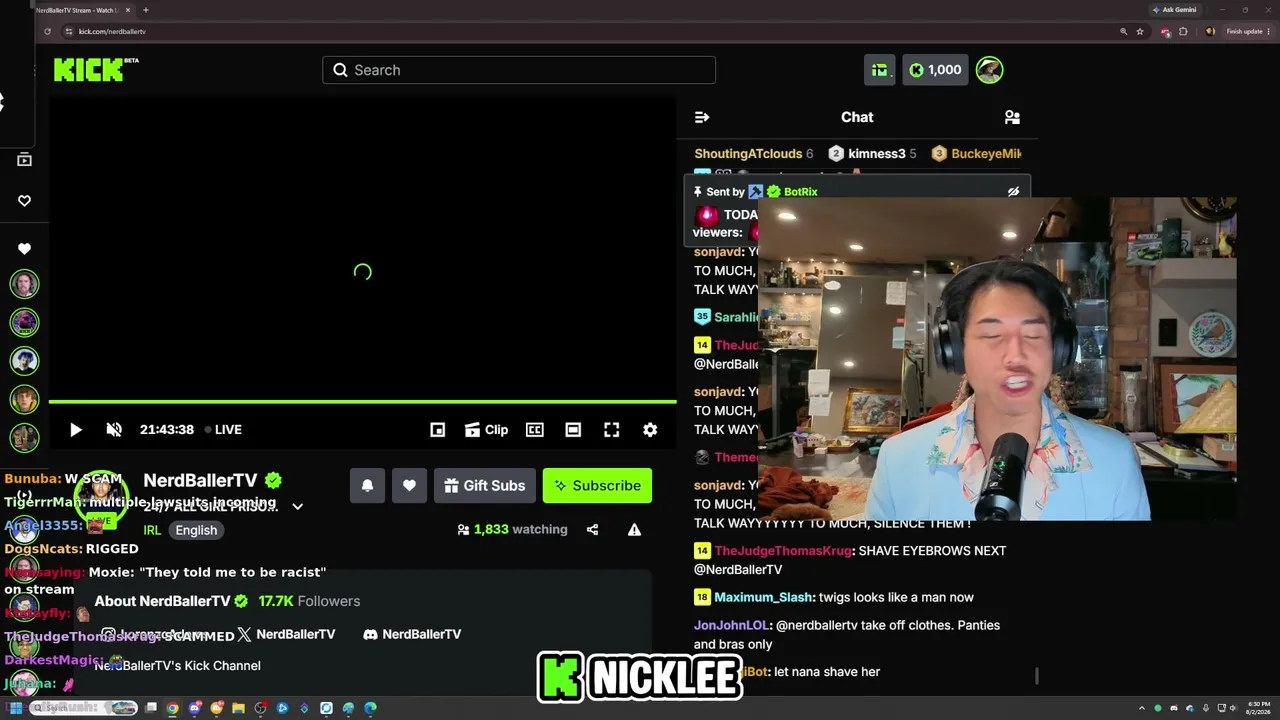This screenshot has height=720, width=1280.
Task: Follow NerdBallerTV with the heart button
Action: [x=409, y=486]
